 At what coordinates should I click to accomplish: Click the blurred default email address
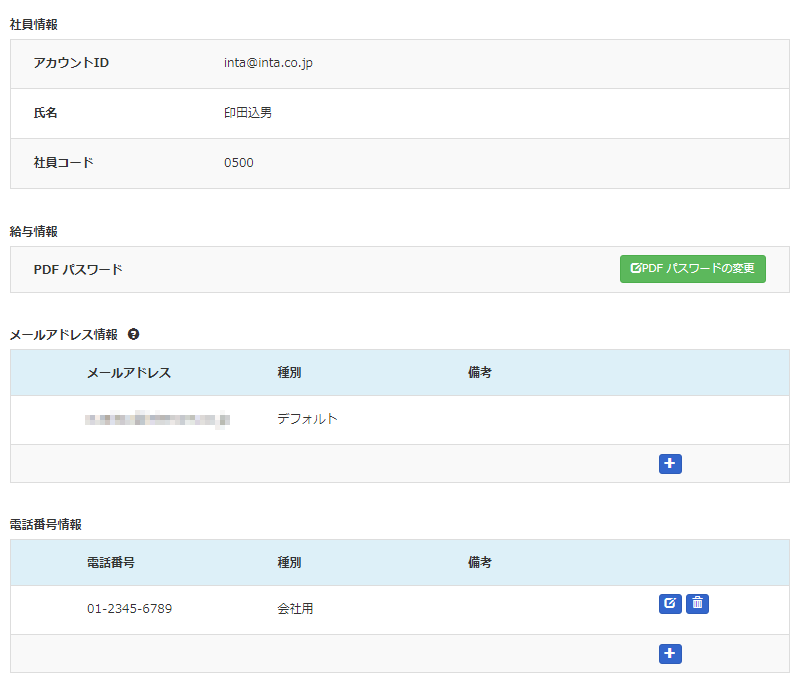coord(158,419)
